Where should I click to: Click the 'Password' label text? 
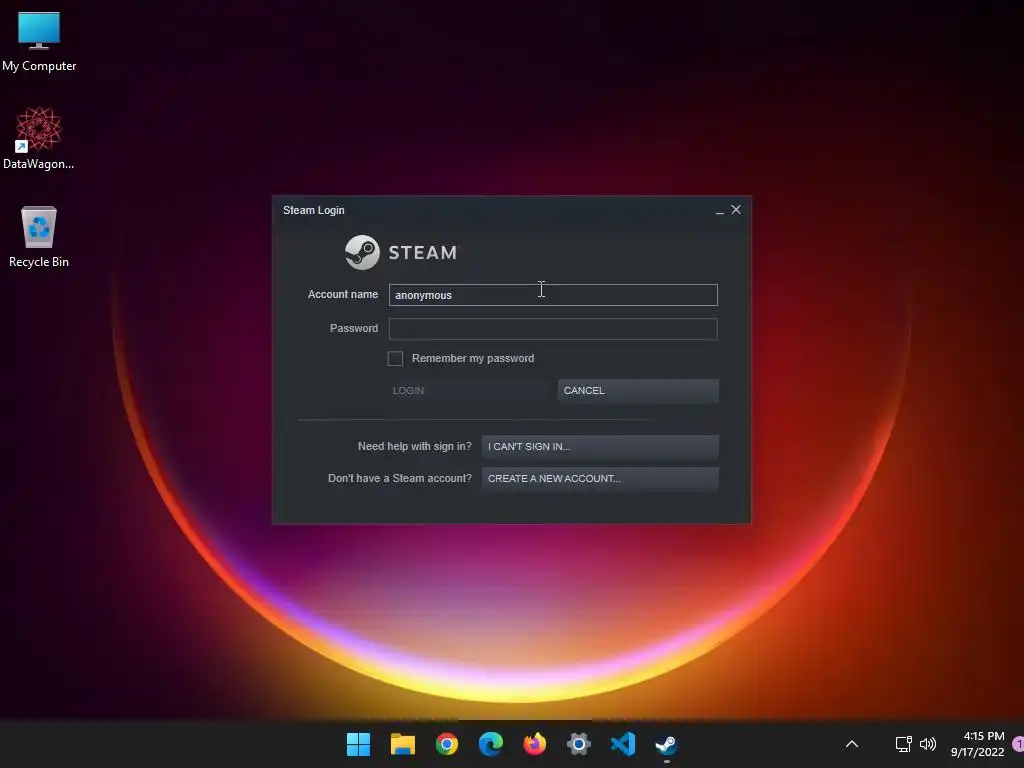click(x=354, y=328)
